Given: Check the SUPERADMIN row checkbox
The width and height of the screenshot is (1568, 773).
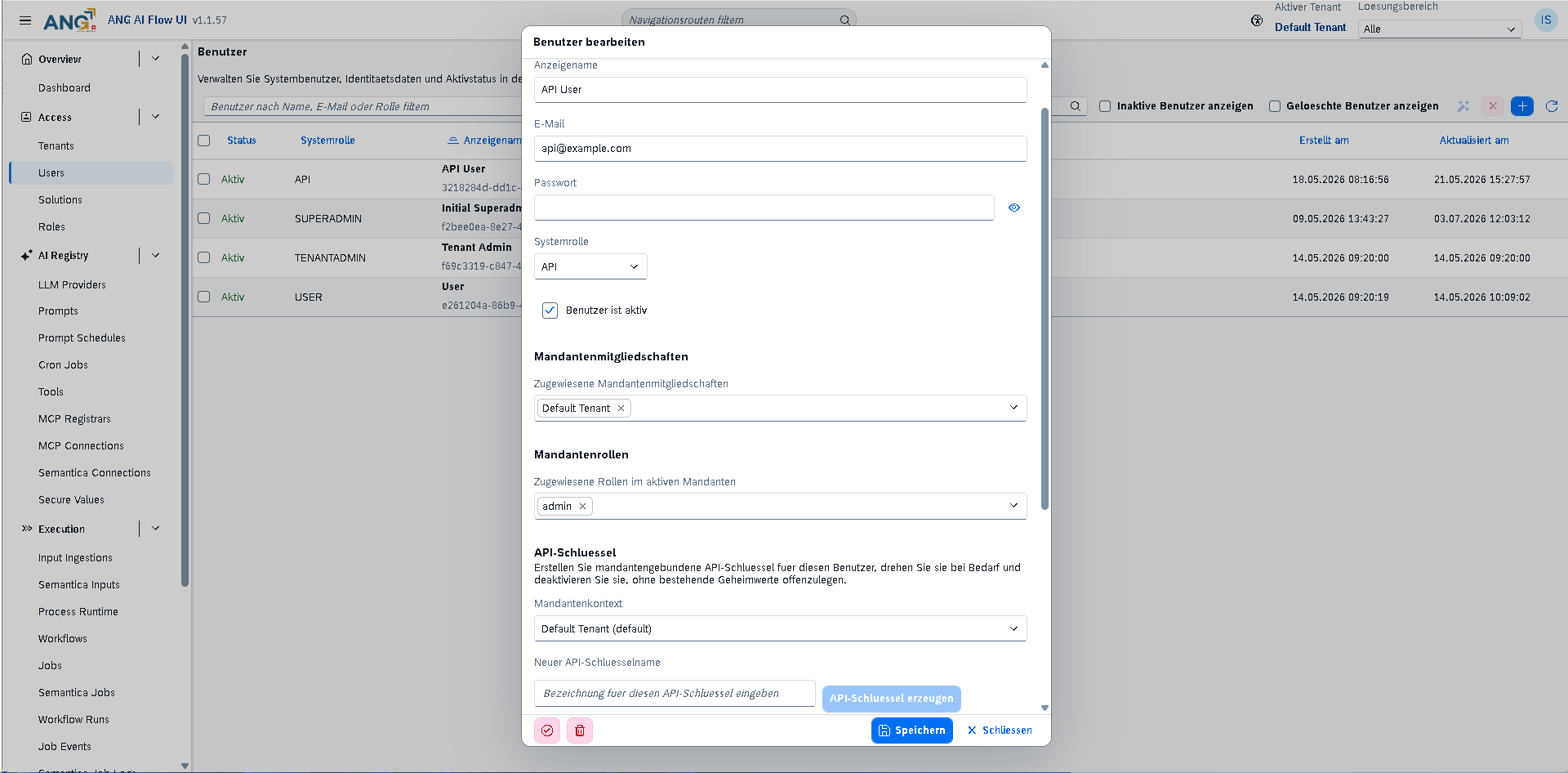Looking at the screenshot, I should pyautogui.click(x=204, y=219).
